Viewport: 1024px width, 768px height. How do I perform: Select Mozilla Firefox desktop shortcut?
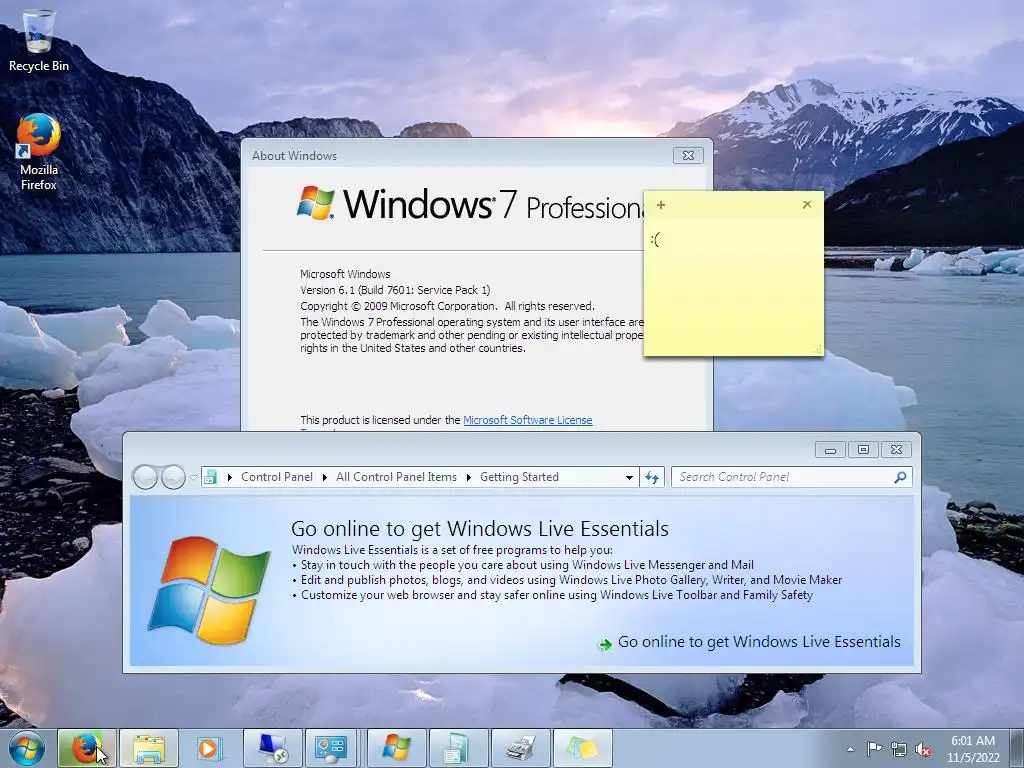click(x=39, y=153)
